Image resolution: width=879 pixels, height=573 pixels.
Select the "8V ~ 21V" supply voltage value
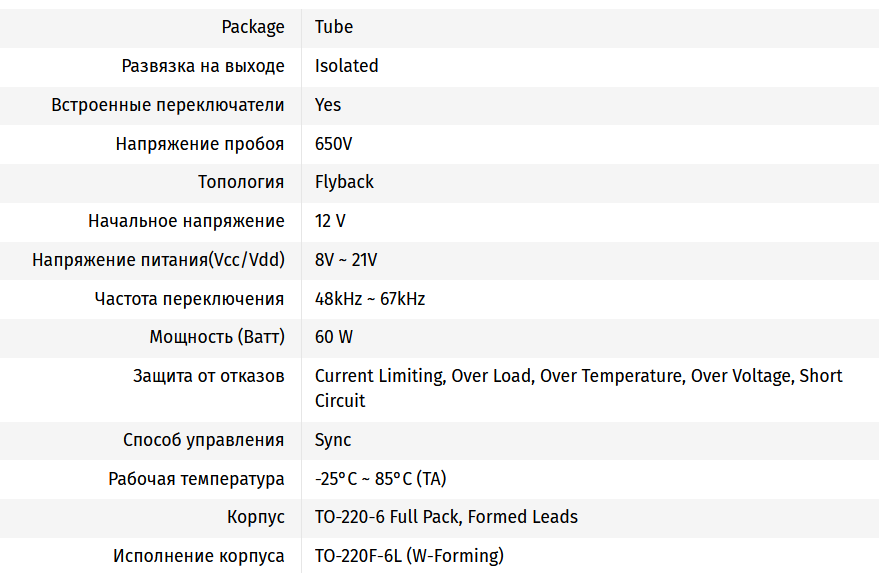(x=346, y=260)
